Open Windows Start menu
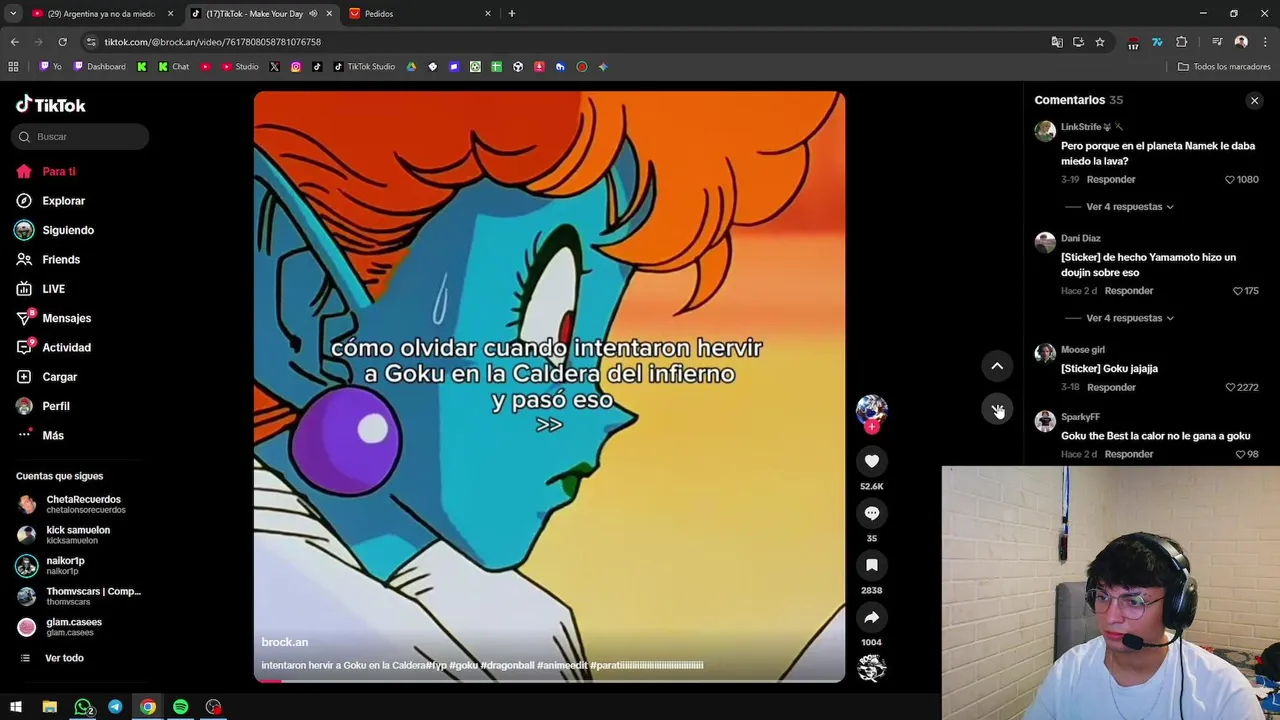1280x720 pixels. (x=16, y=707)
